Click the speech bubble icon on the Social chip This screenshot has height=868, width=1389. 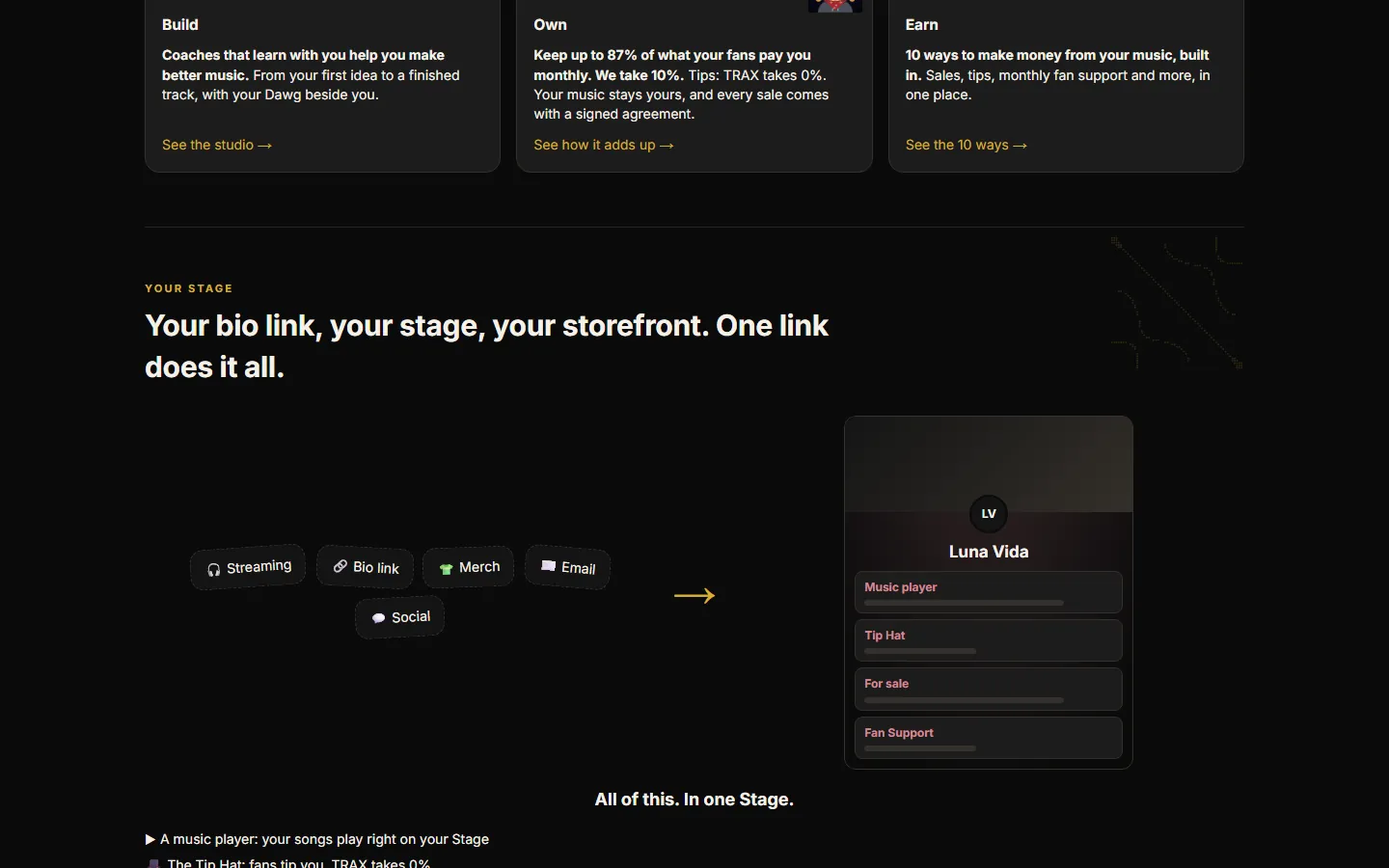[378, 618]
